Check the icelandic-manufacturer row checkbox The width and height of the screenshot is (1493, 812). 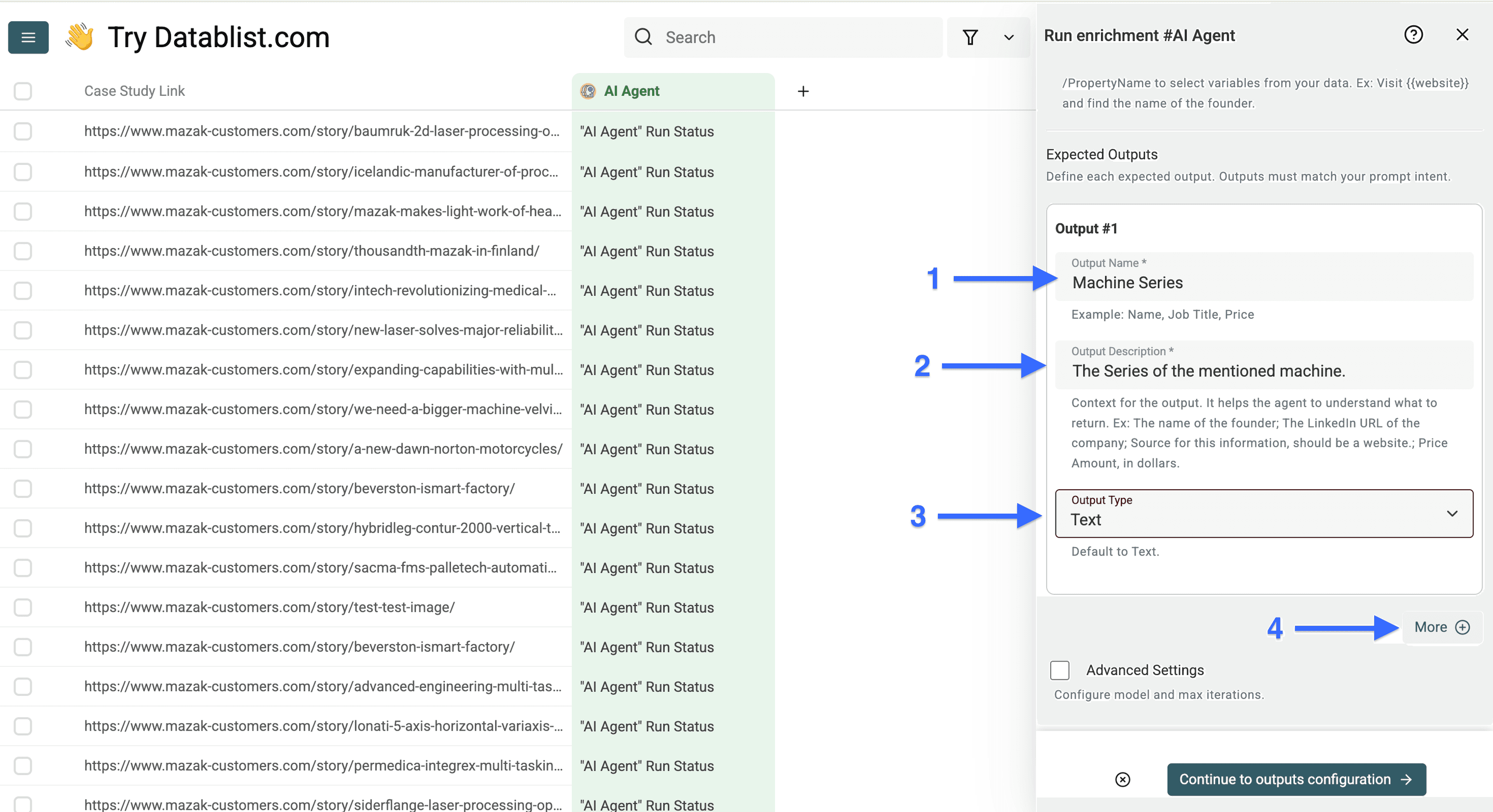pos(23,172)
